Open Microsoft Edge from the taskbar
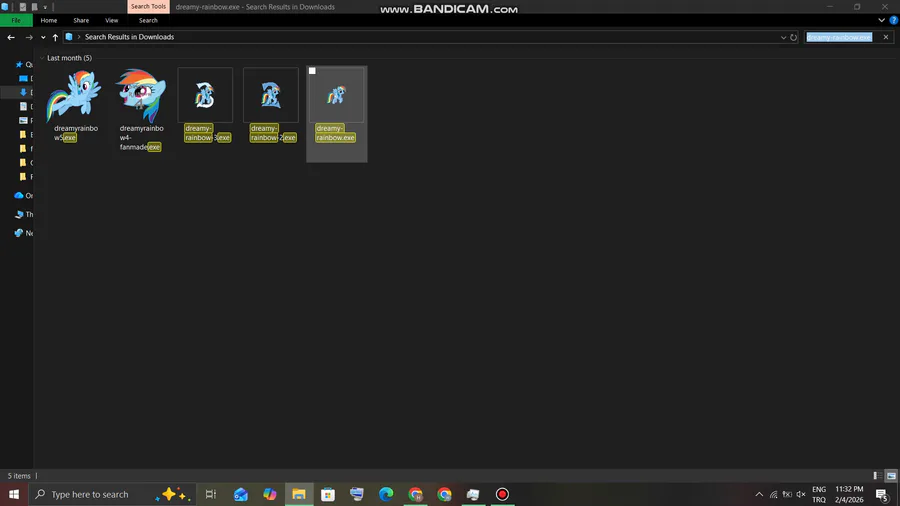Viewport: 900px width, 506px height. coord(386,494)
